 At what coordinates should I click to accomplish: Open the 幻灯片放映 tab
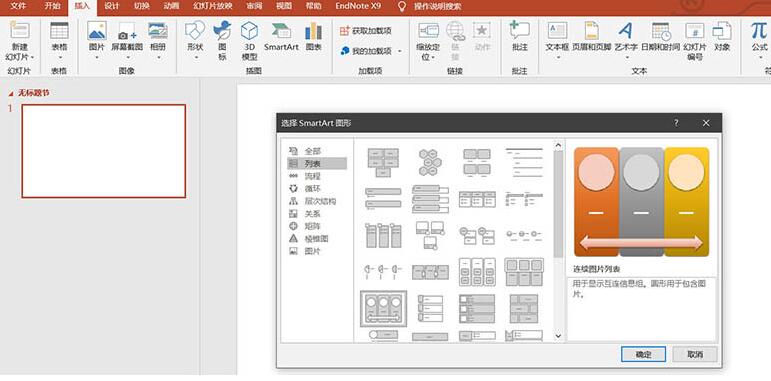coord(213,6)
